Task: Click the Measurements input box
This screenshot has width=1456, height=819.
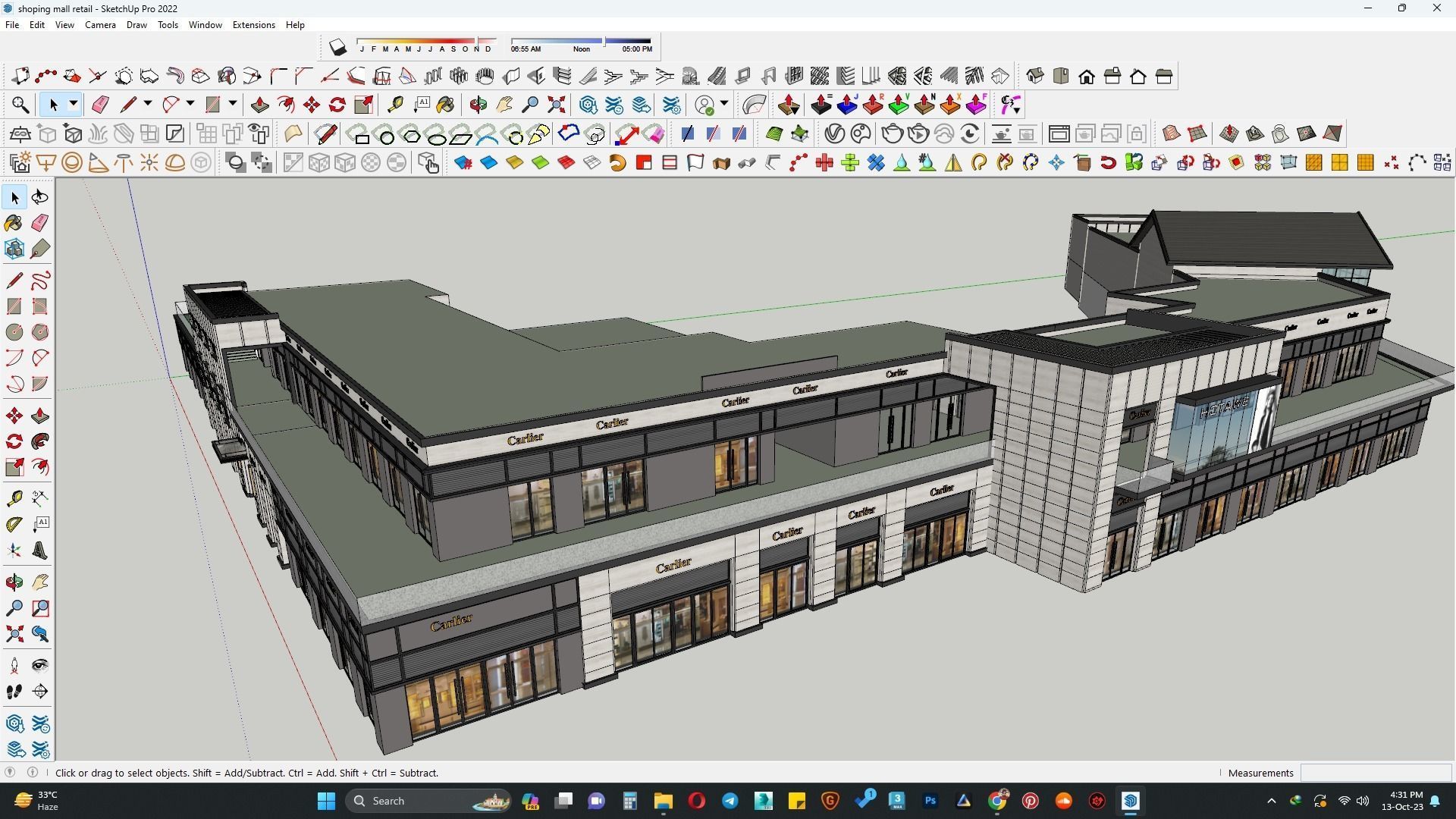Action: point(1376,773)
